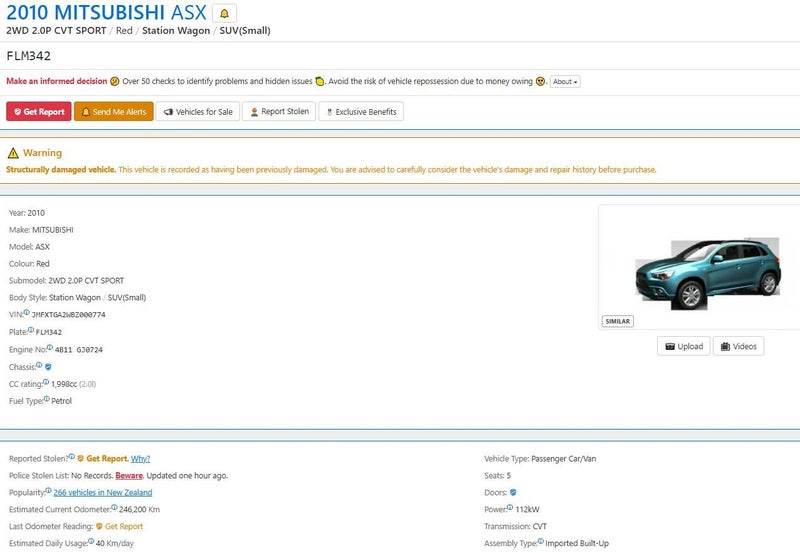Click the CC rating info icon
Screen dimensions: 800x553
(46, 382)
